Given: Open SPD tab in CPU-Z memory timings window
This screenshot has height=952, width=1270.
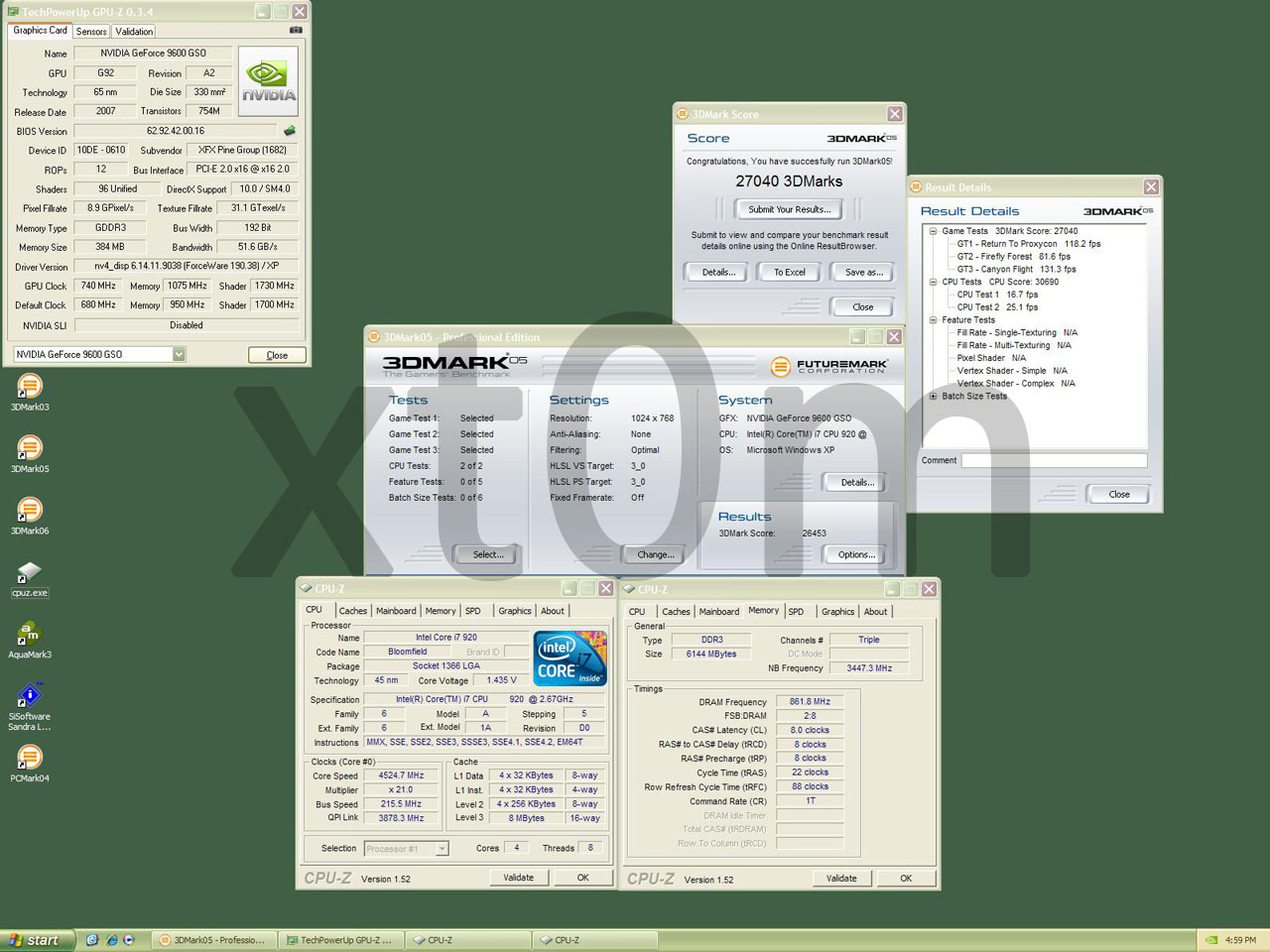Looking at the screenshot, I should click(x=796, y=612).
